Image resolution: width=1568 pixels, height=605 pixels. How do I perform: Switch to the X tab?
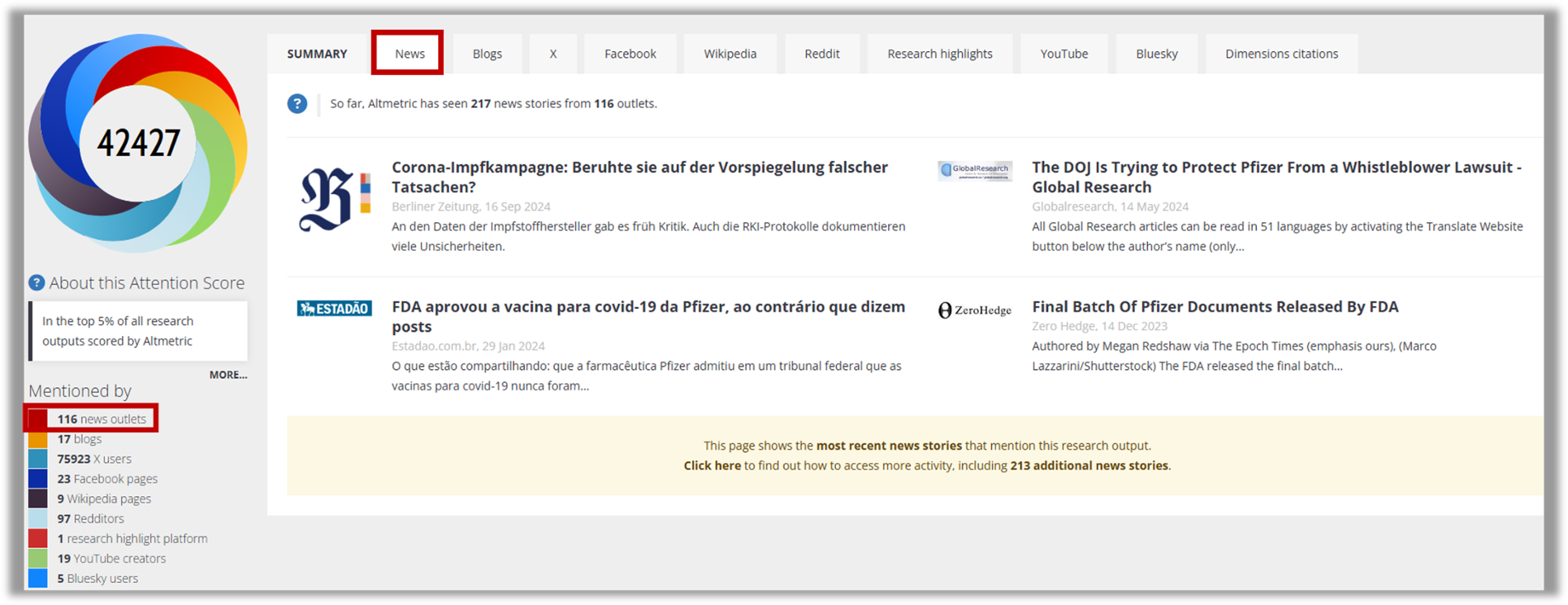[x=553, y=54]
